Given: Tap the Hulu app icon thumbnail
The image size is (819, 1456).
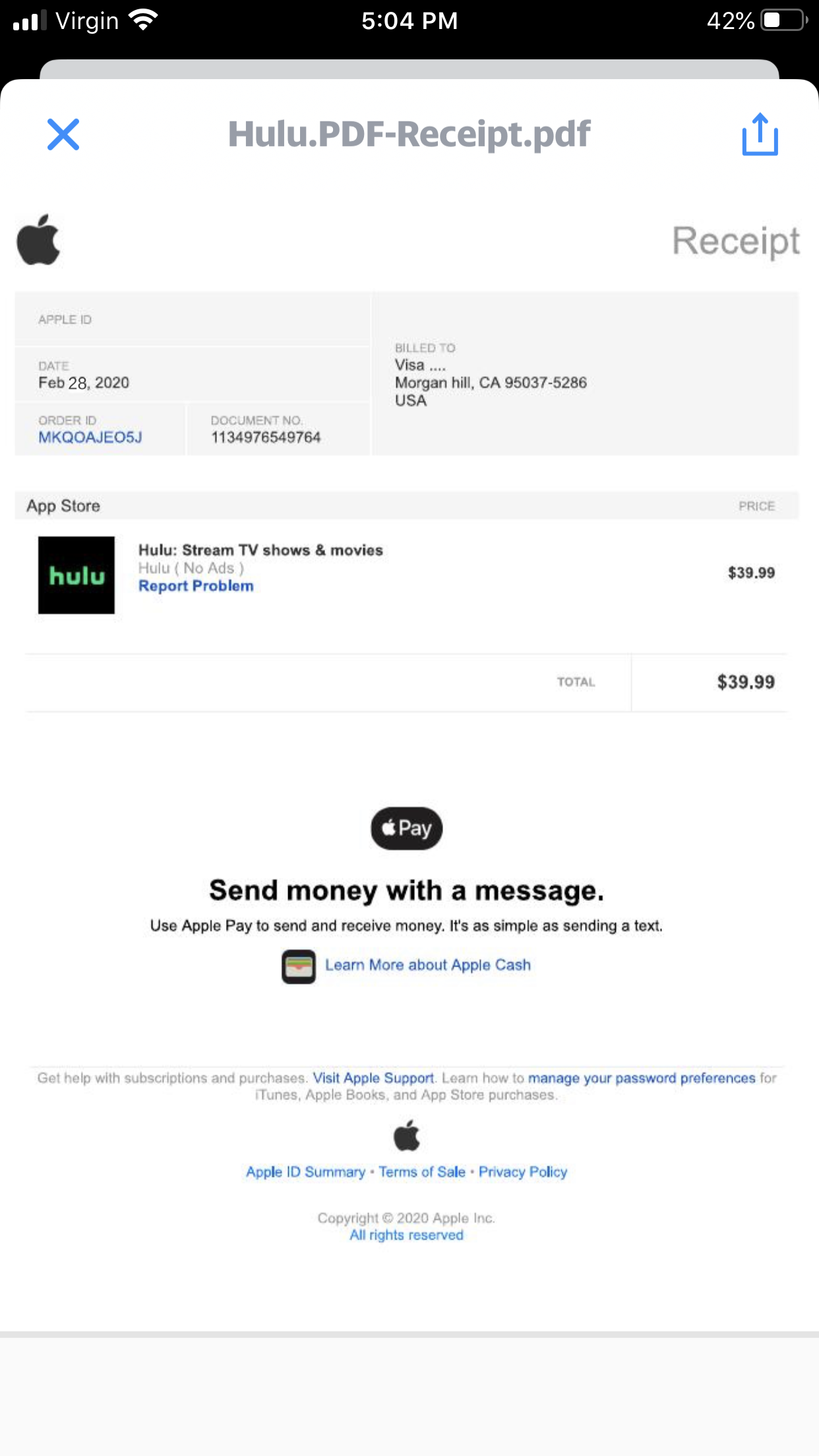Looking at the screenshot, I should 76,575.
